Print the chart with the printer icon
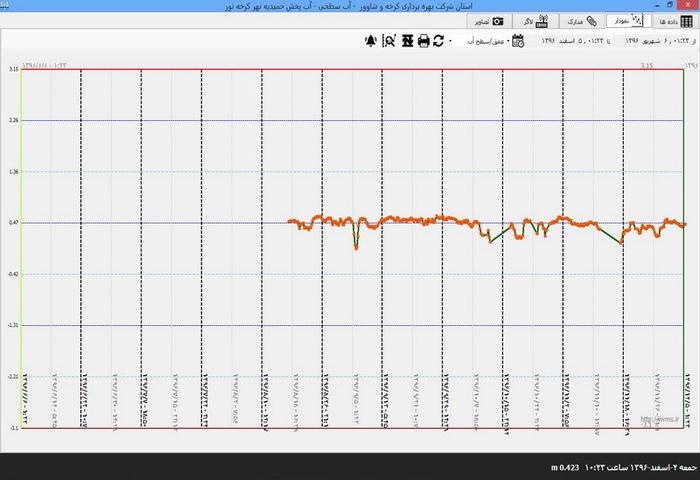This screenshot has width=700, height=480. [x=423, y=41]
